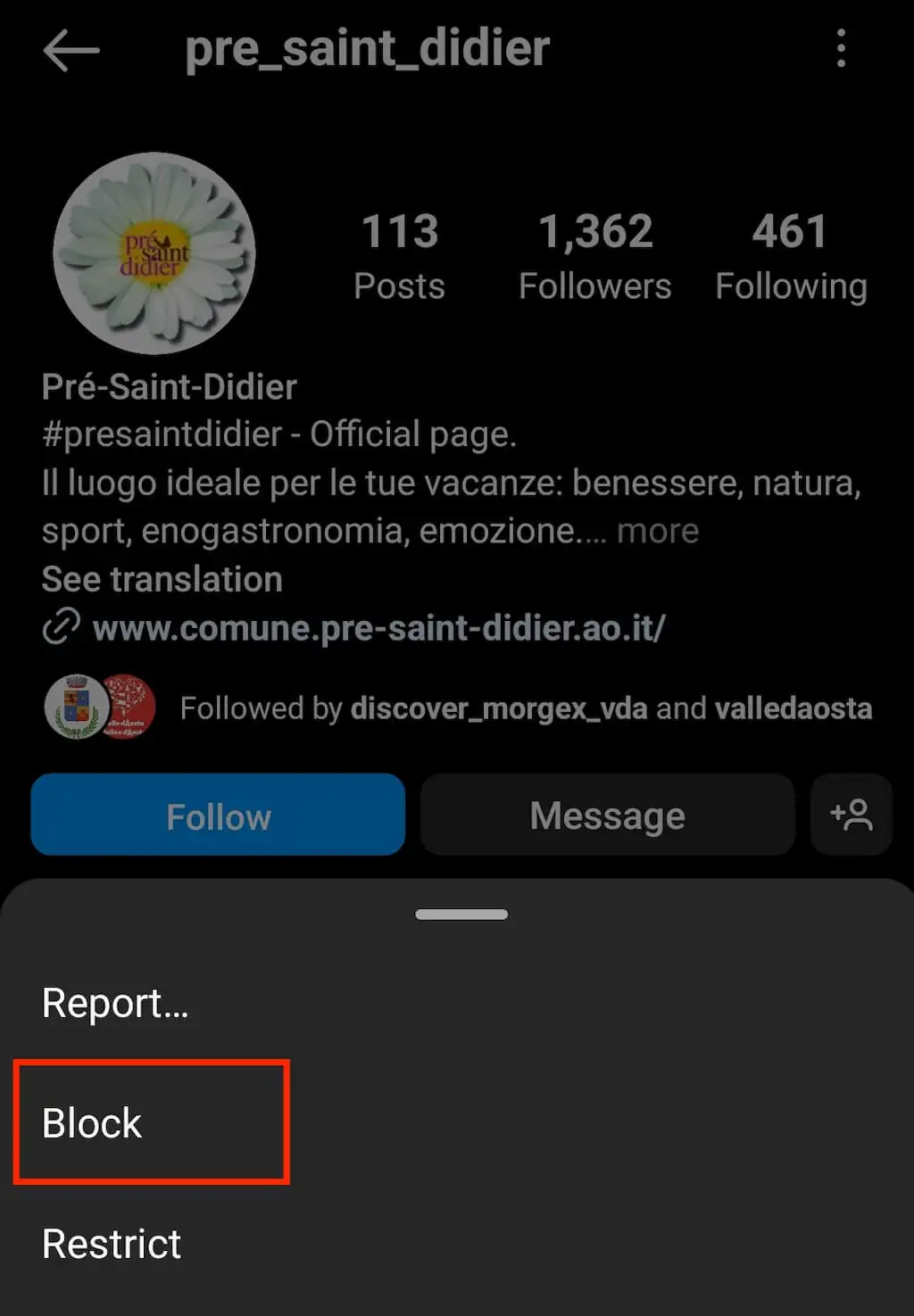Select Restrict from the options list
Screen dimensions: 914x1316
tap(112, 1243)
